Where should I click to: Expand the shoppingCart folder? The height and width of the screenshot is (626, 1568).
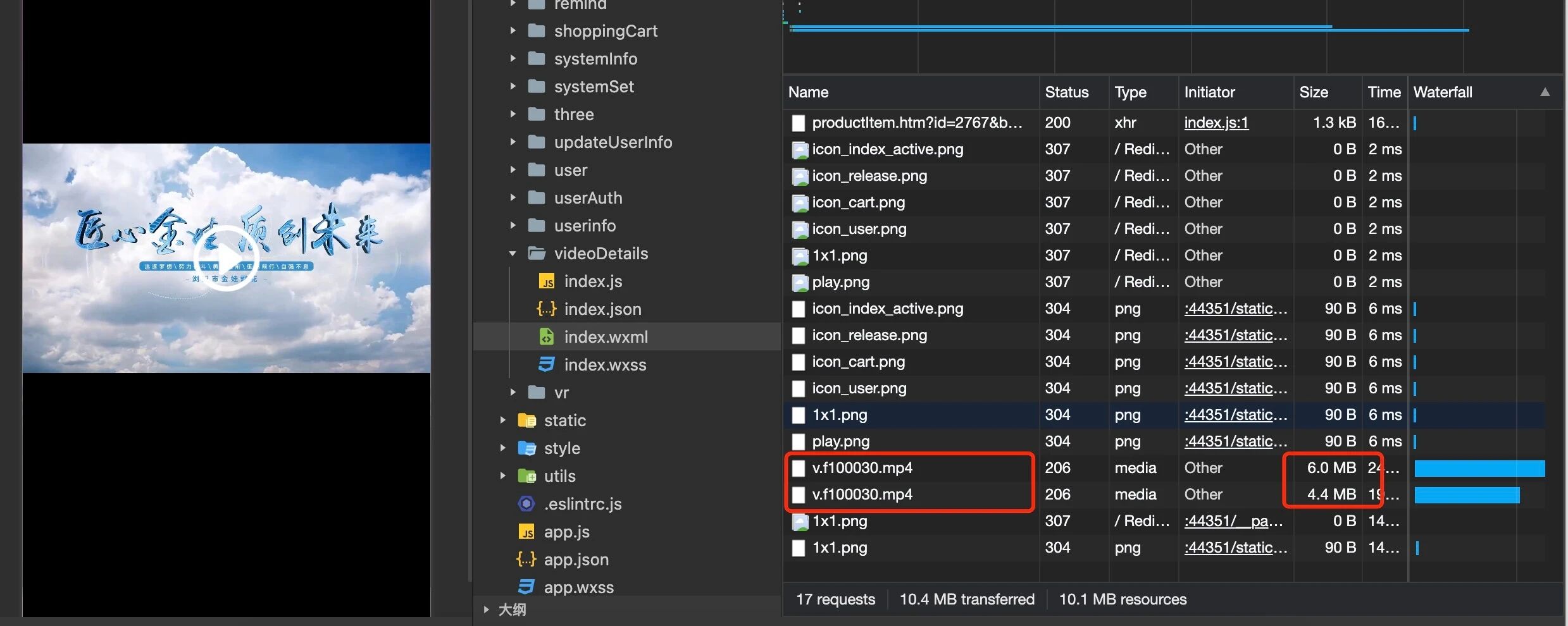(513, 30)
